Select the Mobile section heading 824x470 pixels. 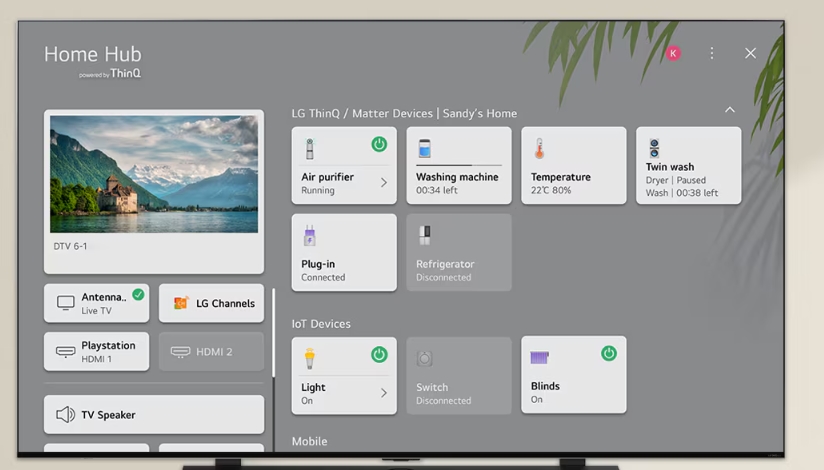310,442
